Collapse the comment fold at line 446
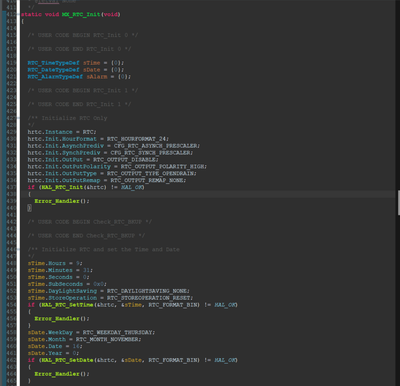400x386 pixels. [x=18, y=249]
